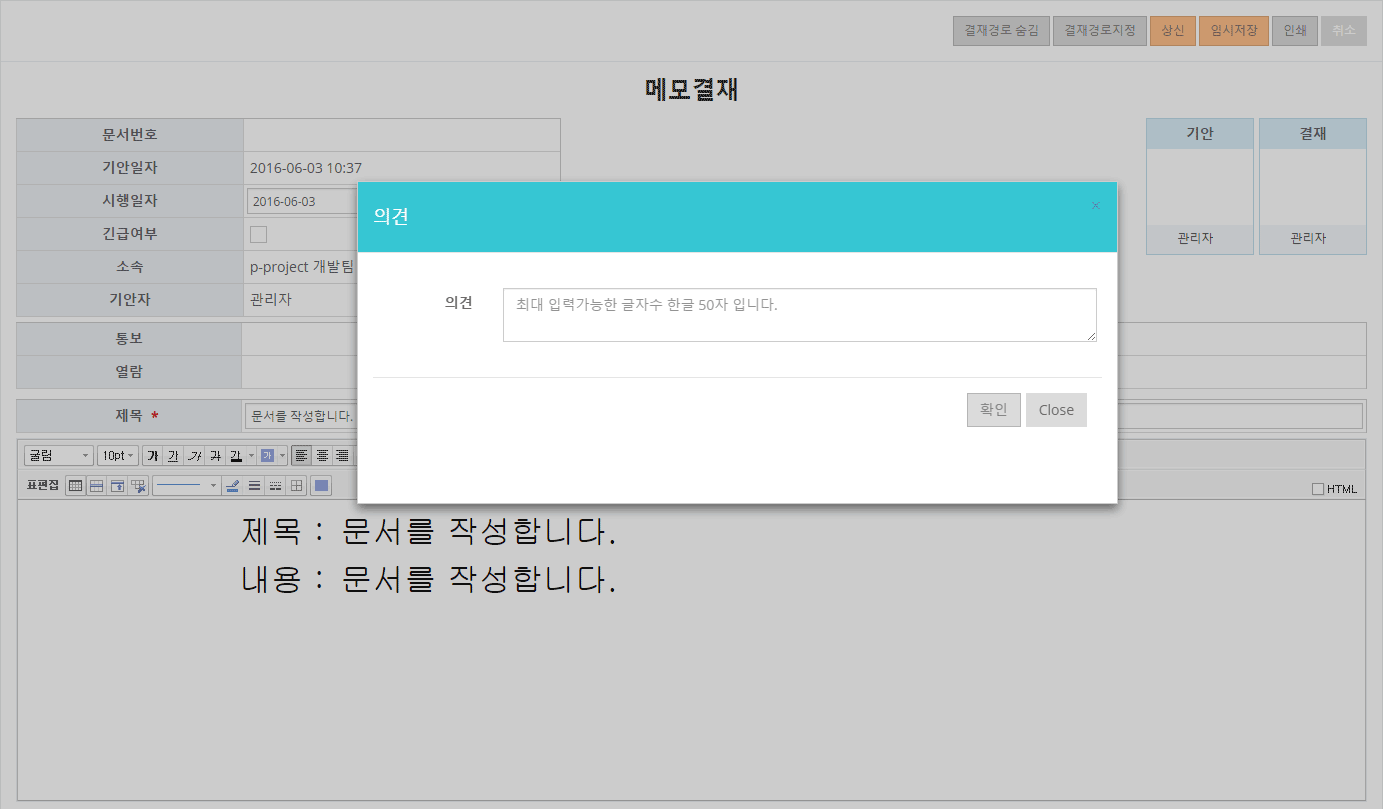Click the 열람 row label
The image size is (1383, 809).
click(x=129, y=372)
